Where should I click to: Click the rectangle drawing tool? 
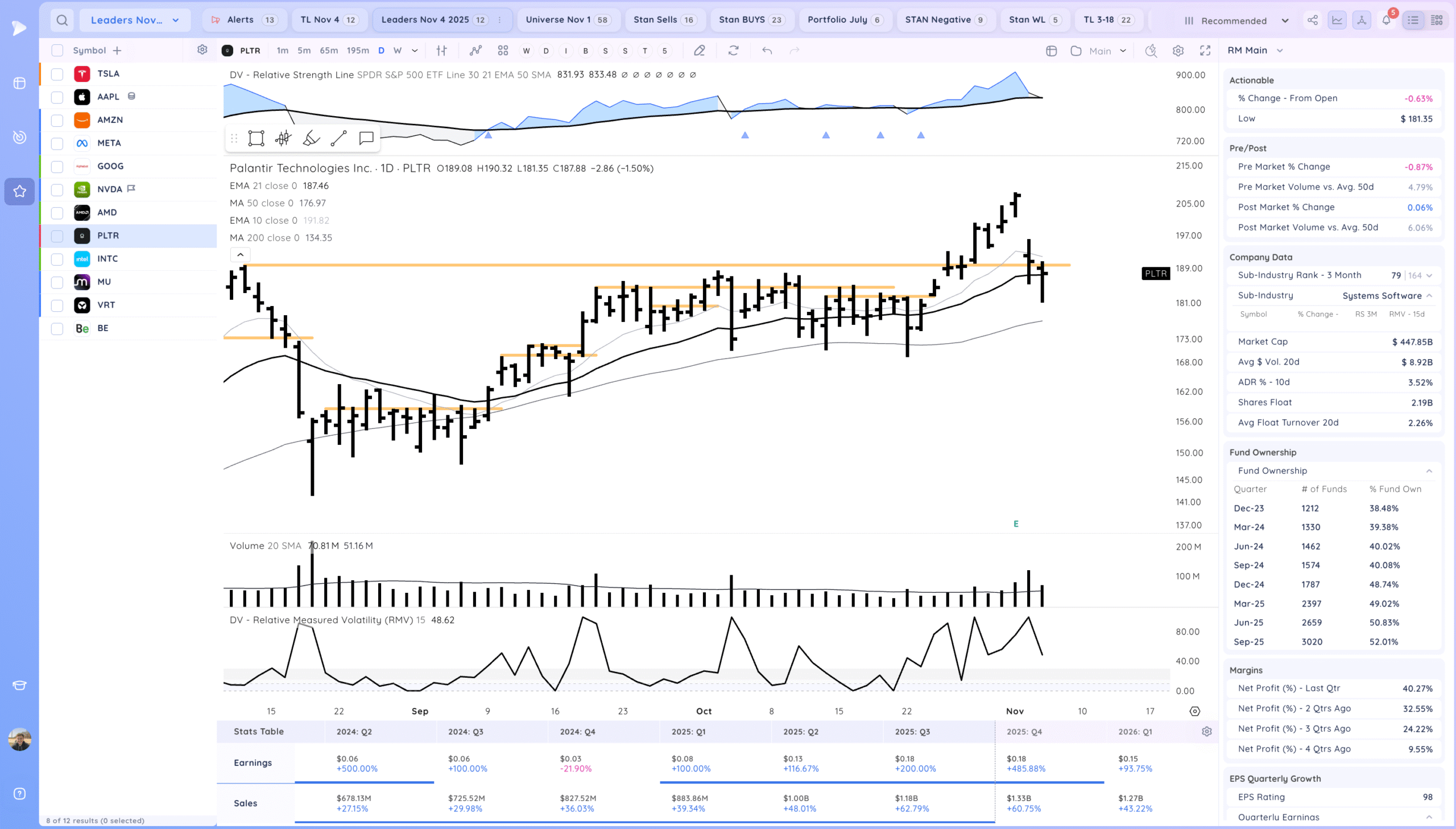[256, 138]
